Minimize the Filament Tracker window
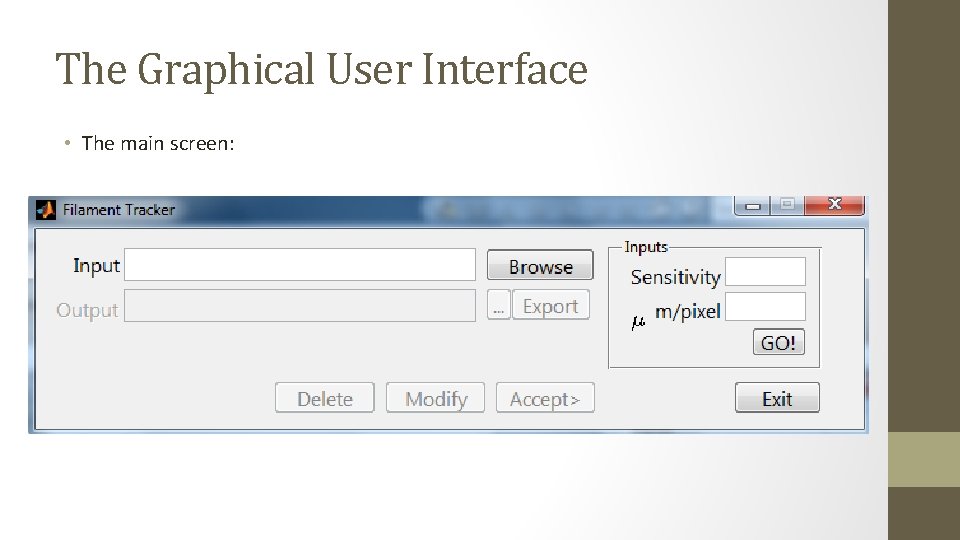Viewport: 960px width, 540px height. (x=752, y=206)
